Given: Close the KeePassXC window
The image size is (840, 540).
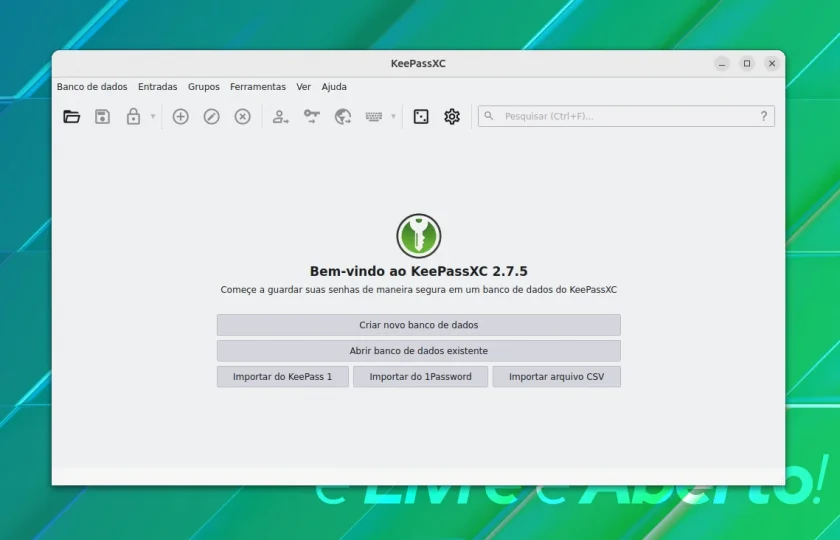Looking at the screenshot, I should click(772, 64).
